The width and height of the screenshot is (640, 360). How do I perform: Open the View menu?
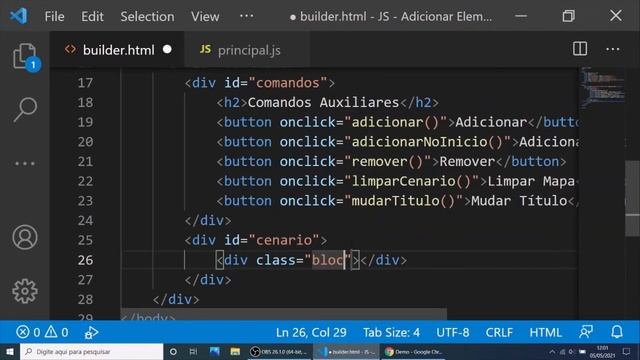[205, 16]
